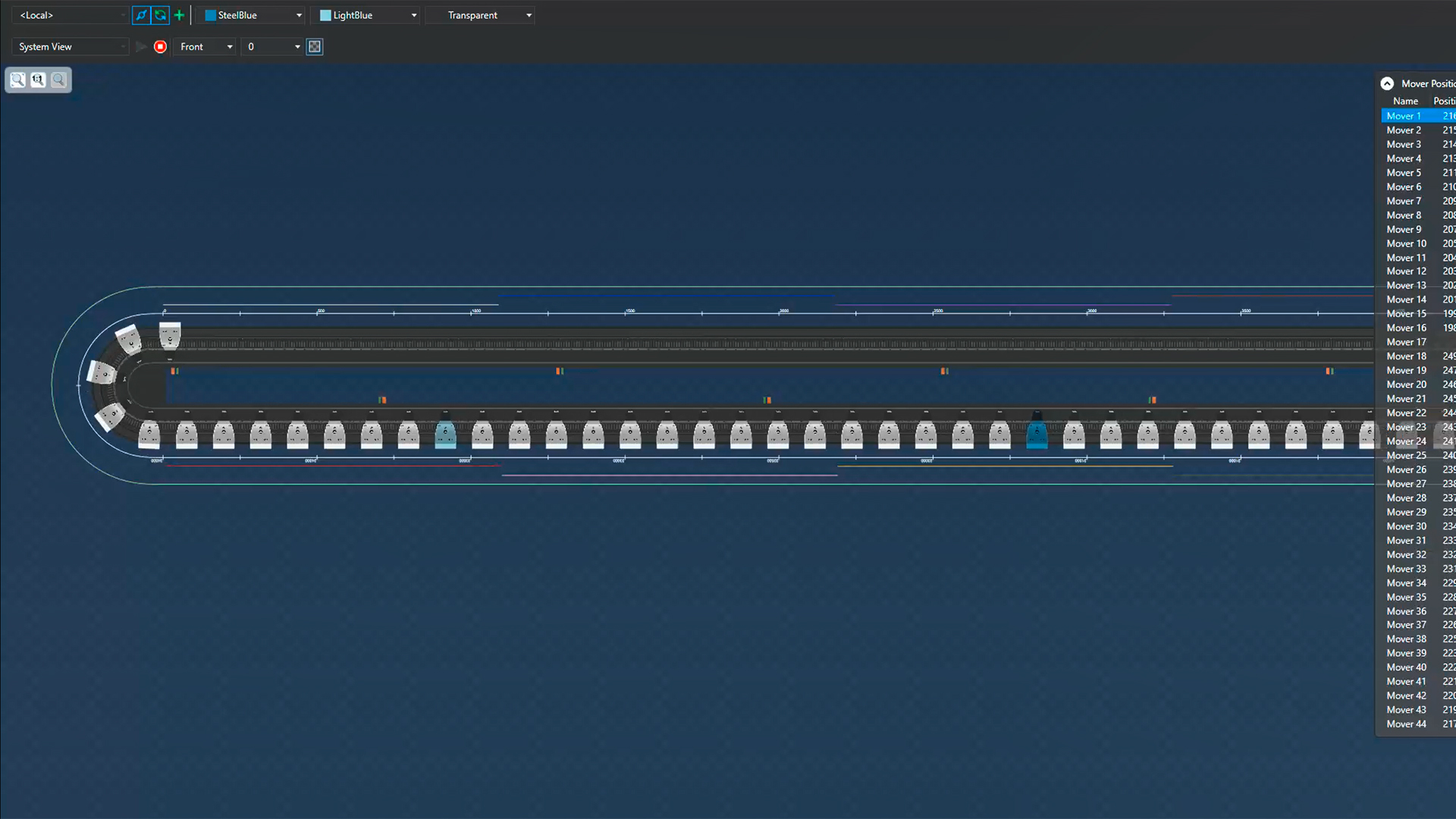Viewport: 1456px width, 819px height.
Task: Open the SteelBlue color dropdown
Action: click(250, 14)
